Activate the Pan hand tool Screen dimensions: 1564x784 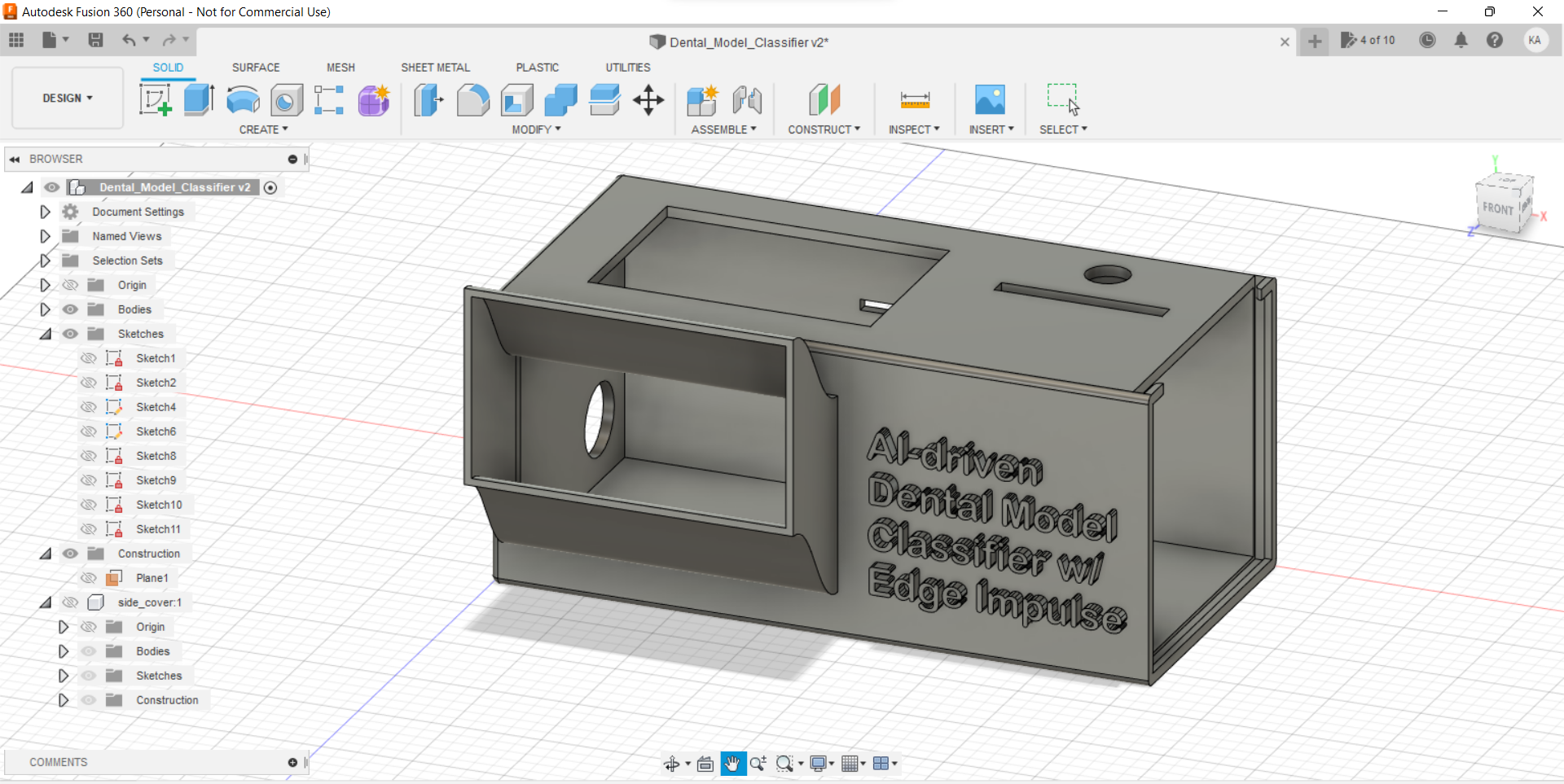point(733,764)
